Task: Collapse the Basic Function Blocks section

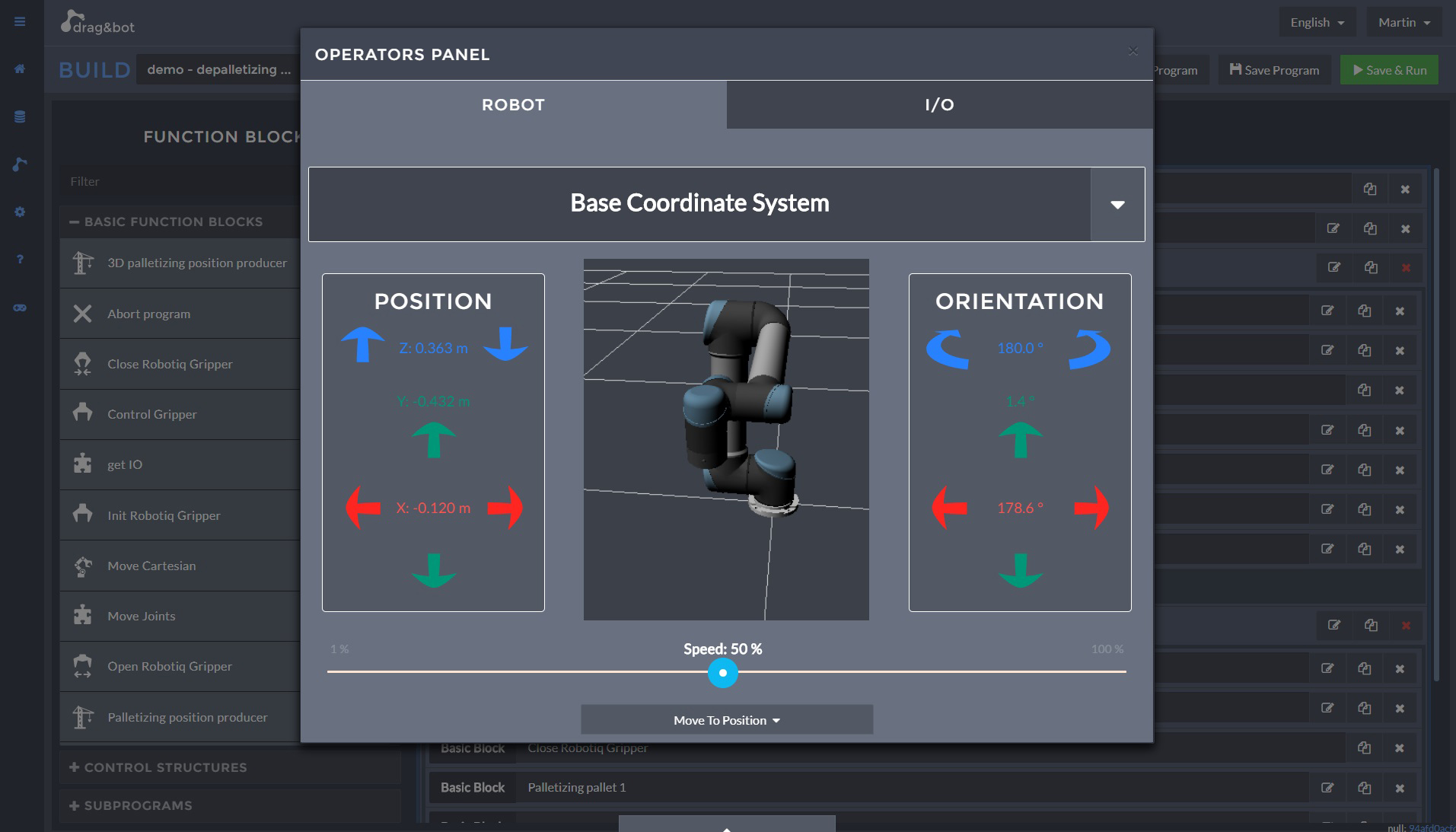Action: coord(74,222)
